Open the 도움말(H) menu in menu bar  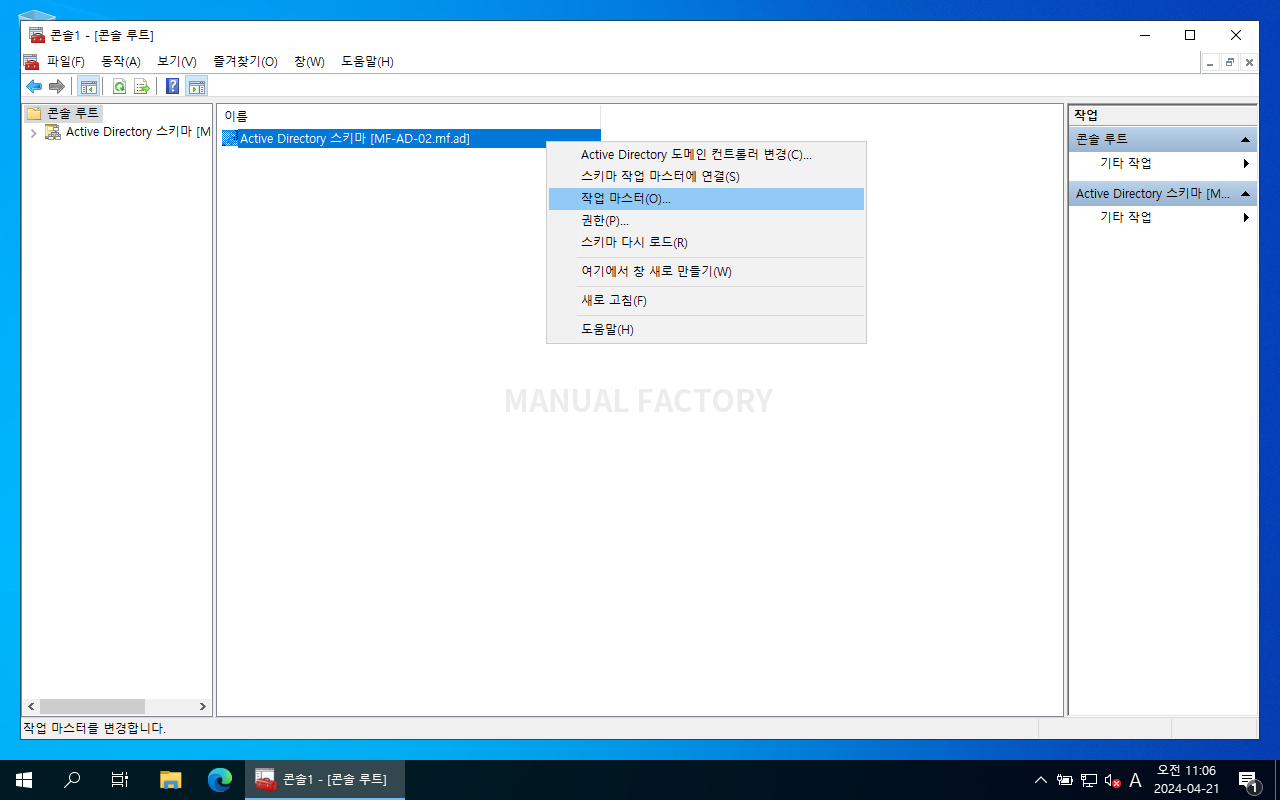(367, 62)
